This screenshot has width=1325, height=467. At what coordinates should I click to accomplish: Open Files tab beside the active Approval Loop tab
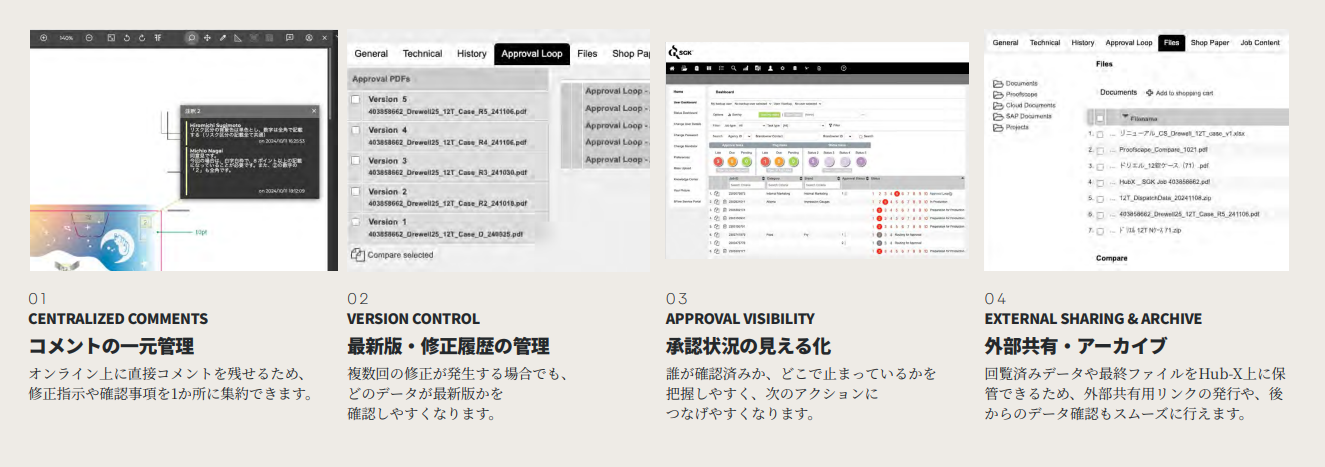[x=587, y=53]
